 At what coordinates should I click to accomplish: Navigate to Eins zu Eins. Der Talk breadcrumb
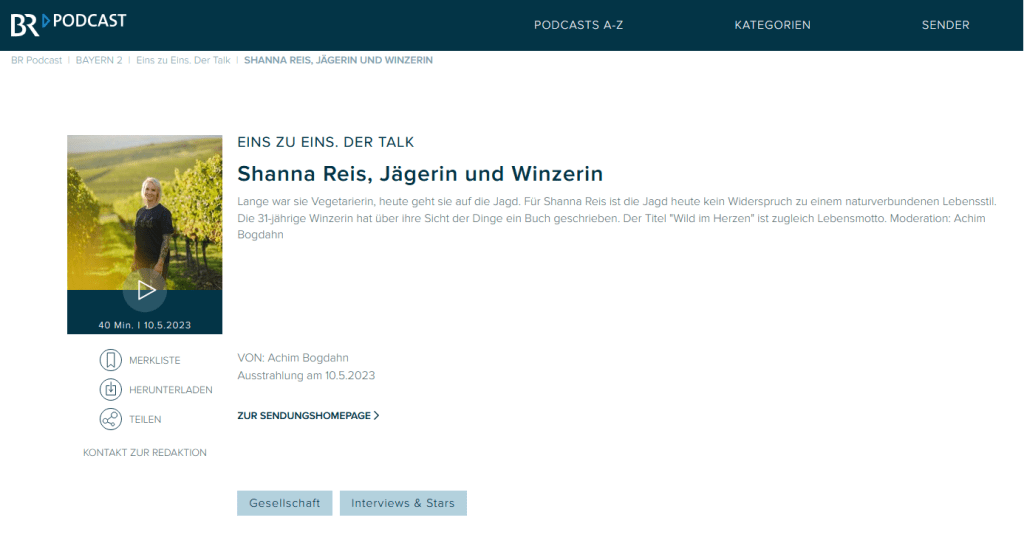click(183, 60)
